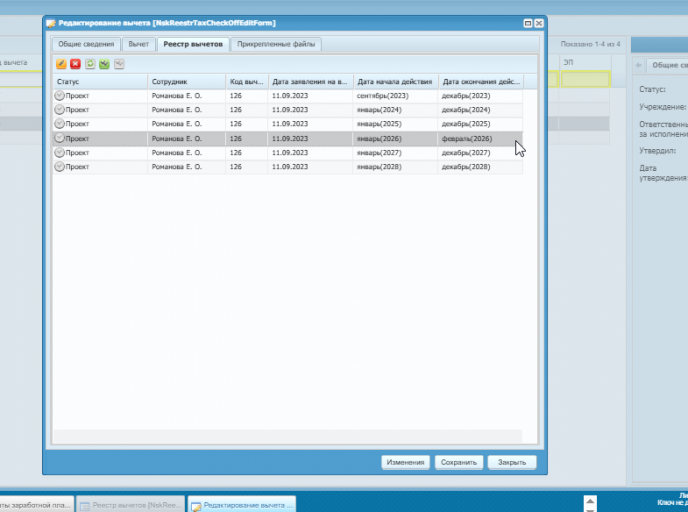
Task: Sort by Дата начала действия header
Action: coord(396,82)
